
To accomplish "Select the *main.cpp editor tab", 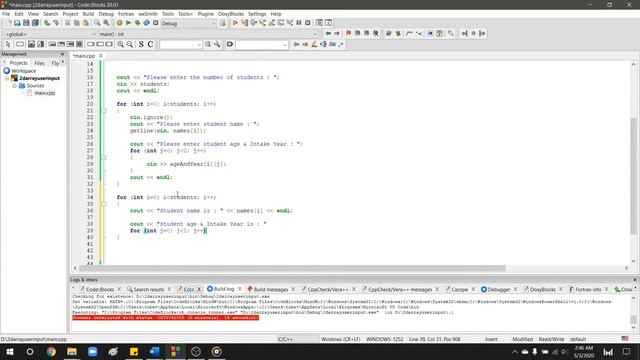I will pos(84,56).
